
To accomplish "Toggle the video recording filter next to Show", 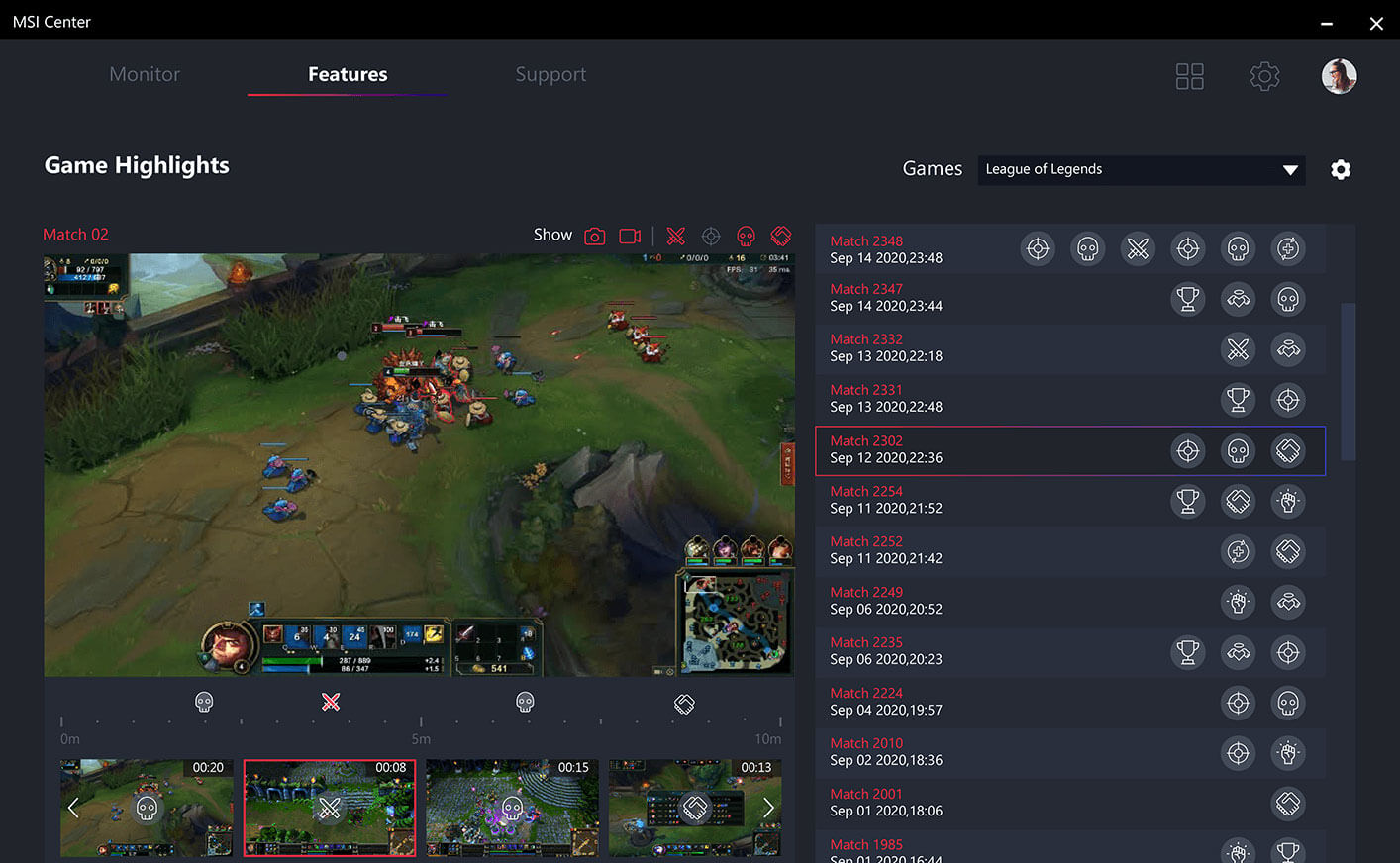I will (x=630, y=236).
